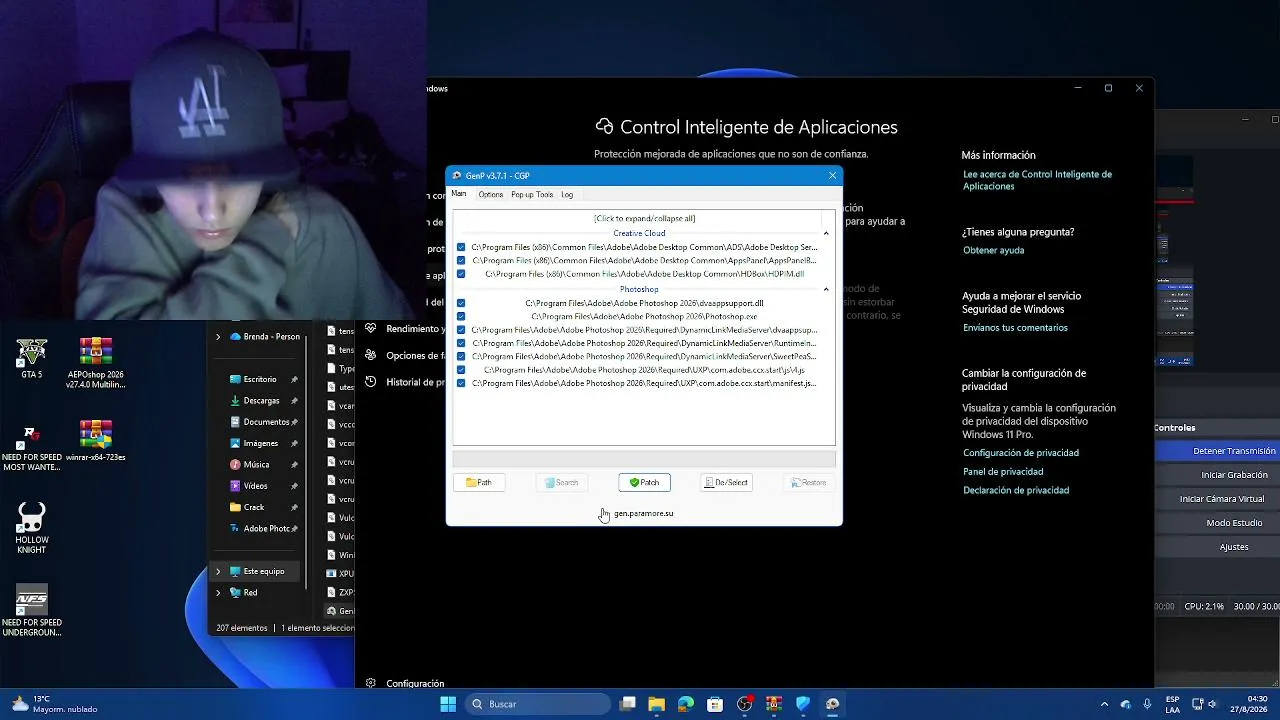Select the winrar-x64-723es installer icon
This screenshot has height=720, width=1280.
click(95, 441)
